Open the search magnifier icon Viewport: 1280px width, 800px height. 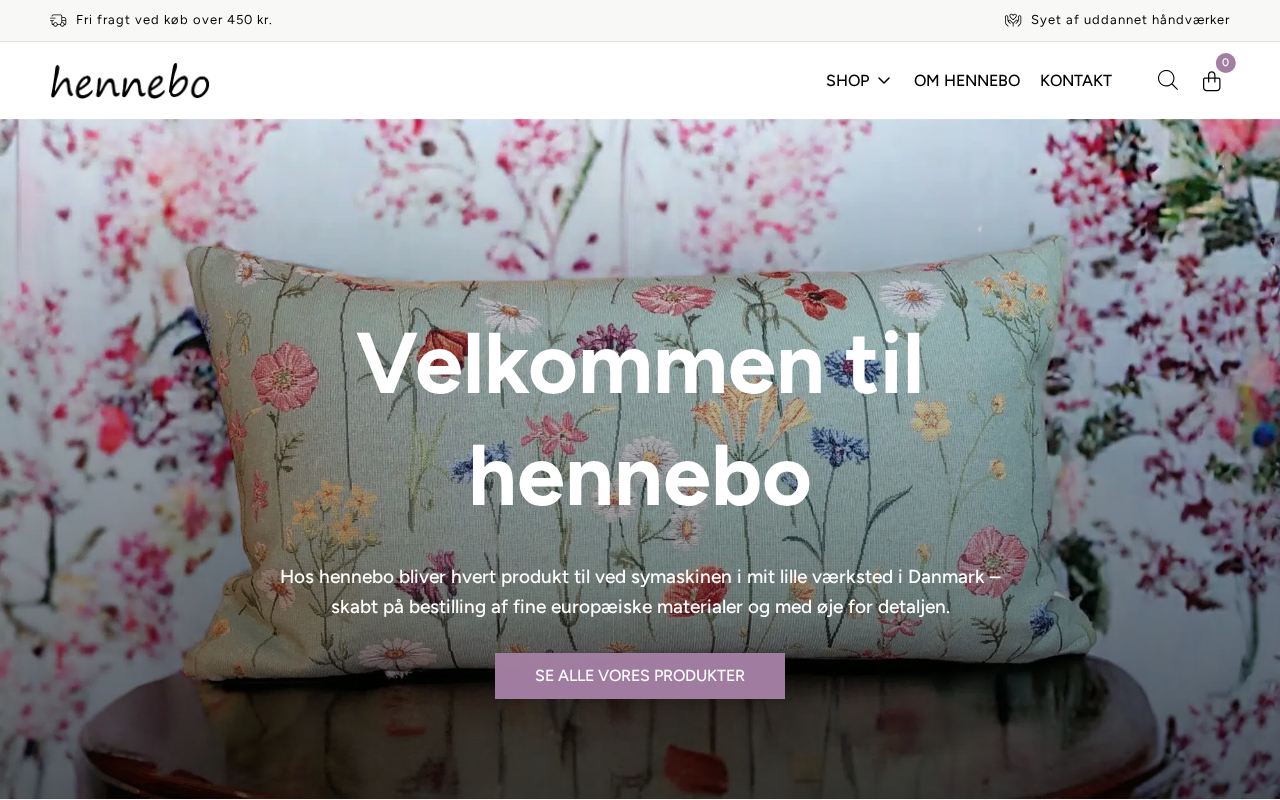[1167, 80]
